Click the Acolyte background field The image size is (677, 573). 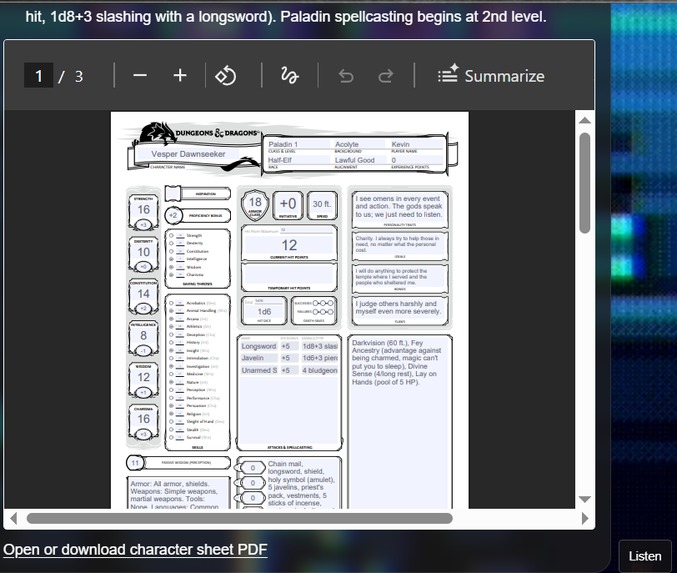click(359, 144)
